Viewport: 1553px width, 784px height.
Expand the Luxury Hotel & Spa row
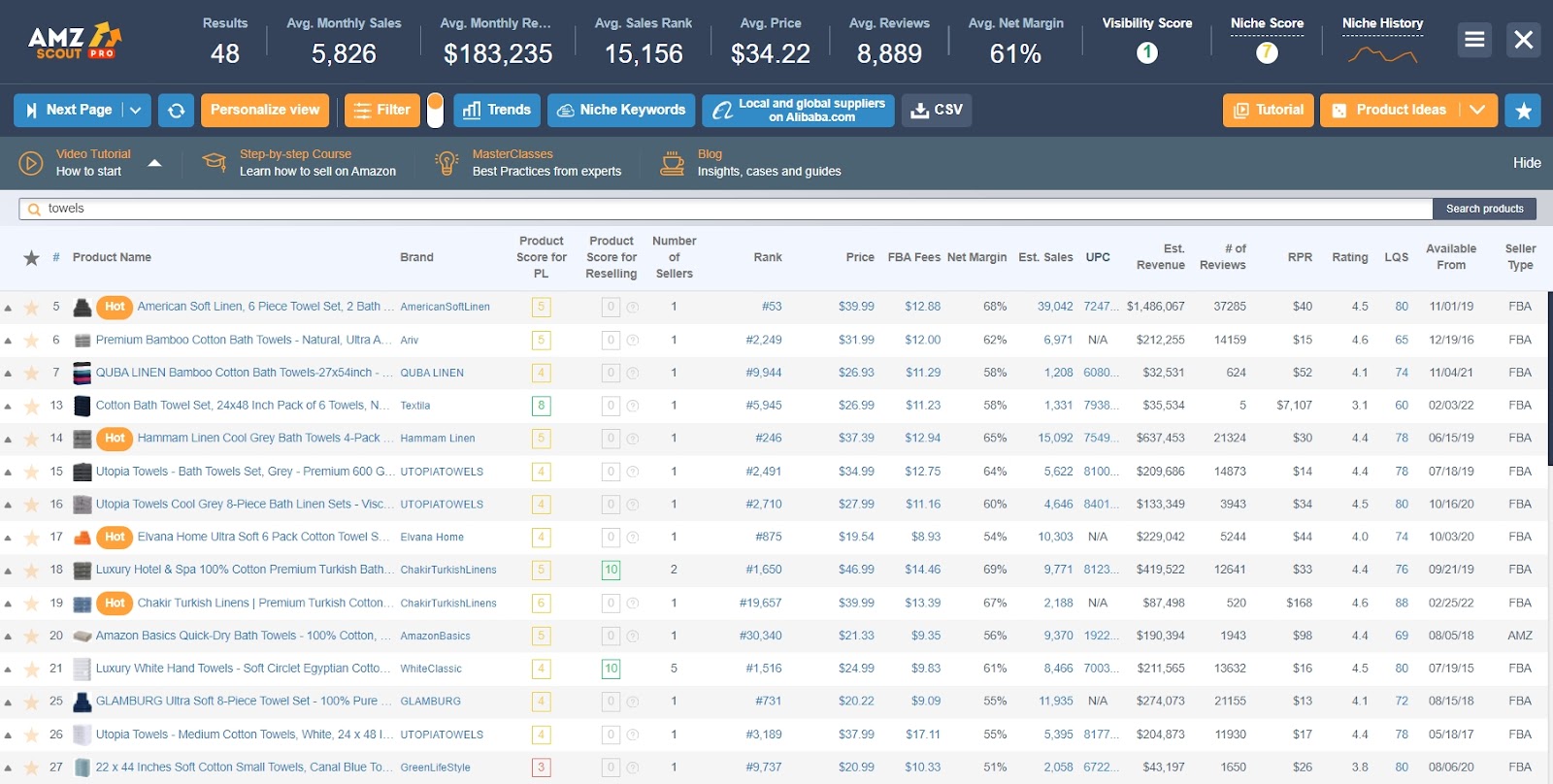(8, 571)
